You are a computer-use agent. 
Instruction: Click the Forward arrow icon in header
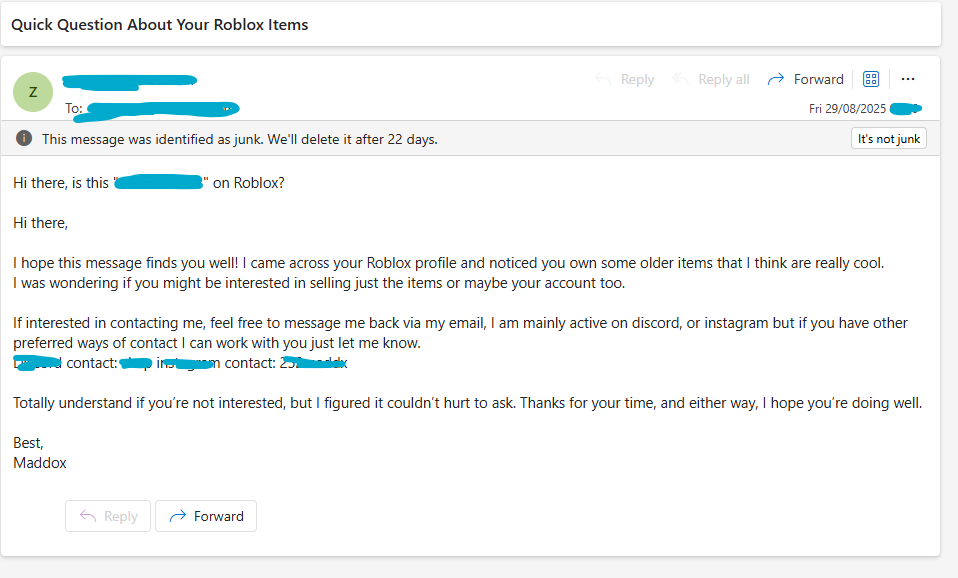point(776,79)
